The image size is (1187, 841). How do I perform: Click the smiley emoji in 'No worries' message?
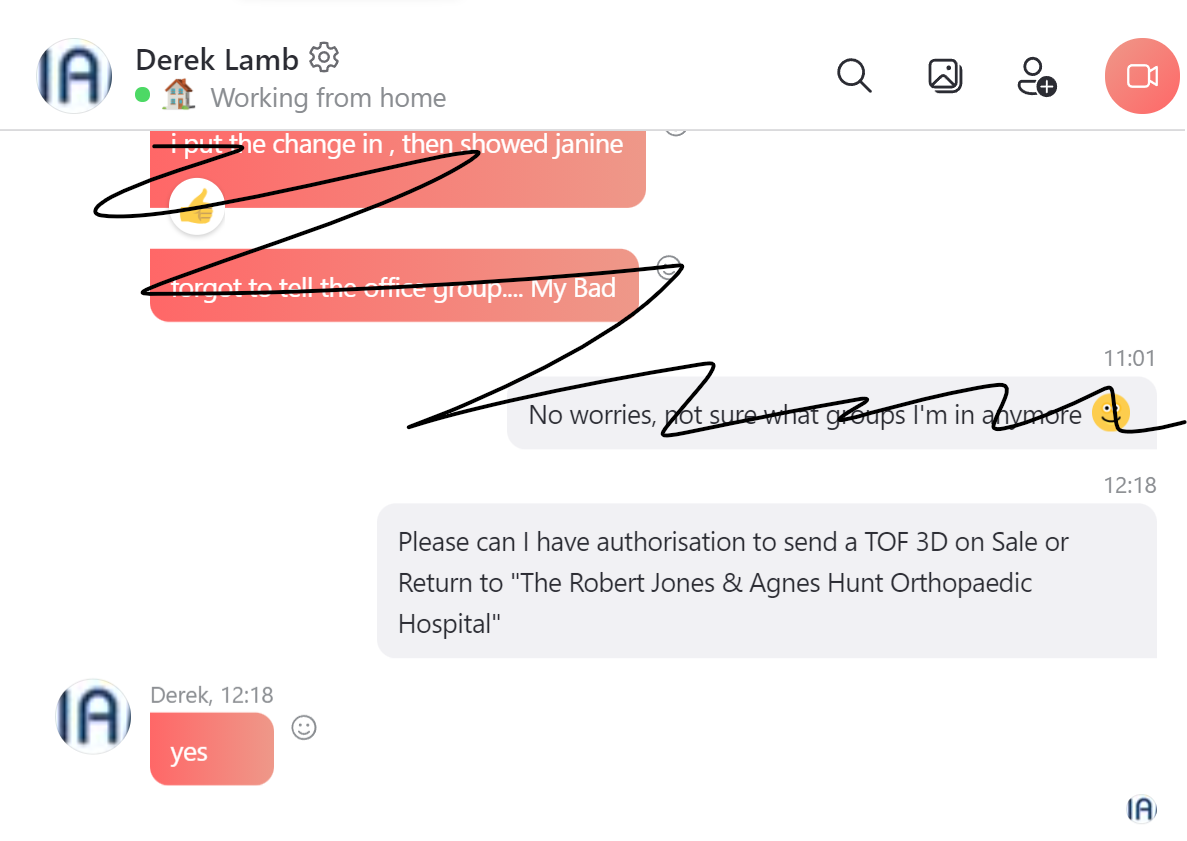(1111, 413)
